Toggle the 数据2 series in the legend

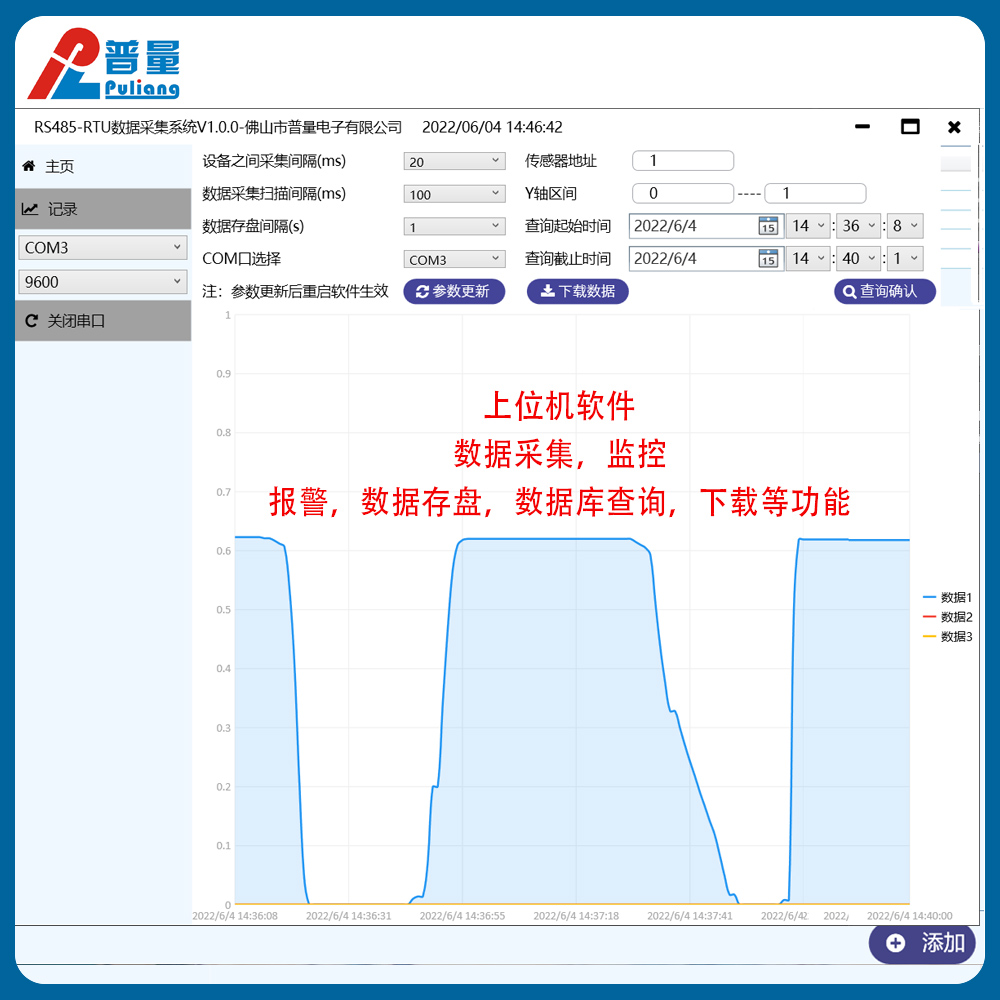tap(948, 617)
